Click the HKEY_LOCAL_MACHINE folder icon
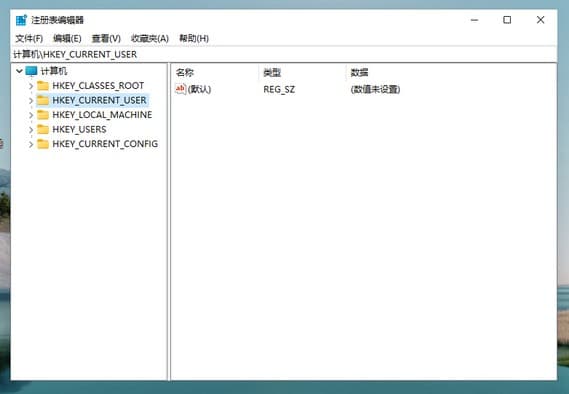The image size is (569, 394). click(43, 115)
